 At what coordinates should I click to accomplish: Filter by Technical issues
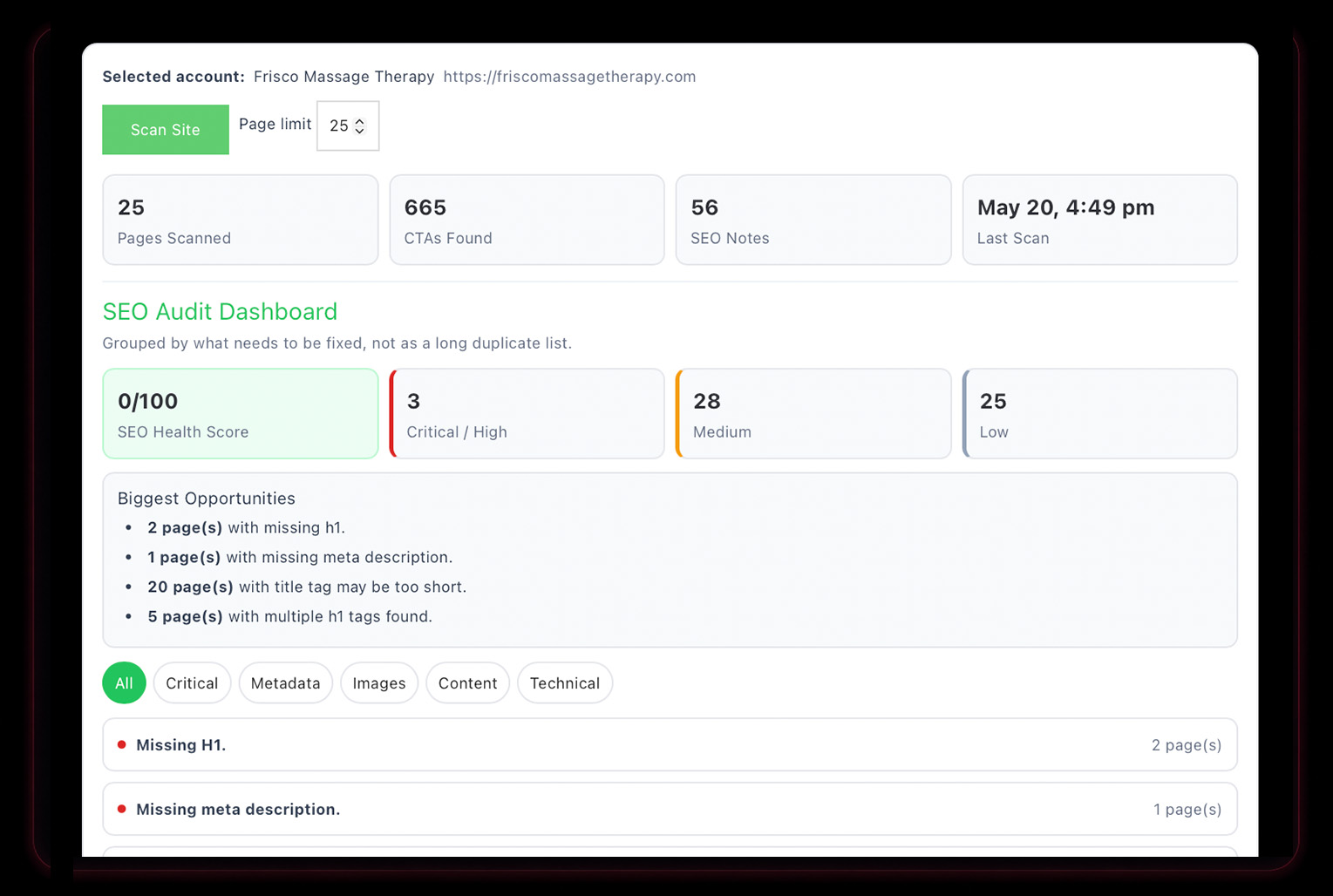(565, 683)
